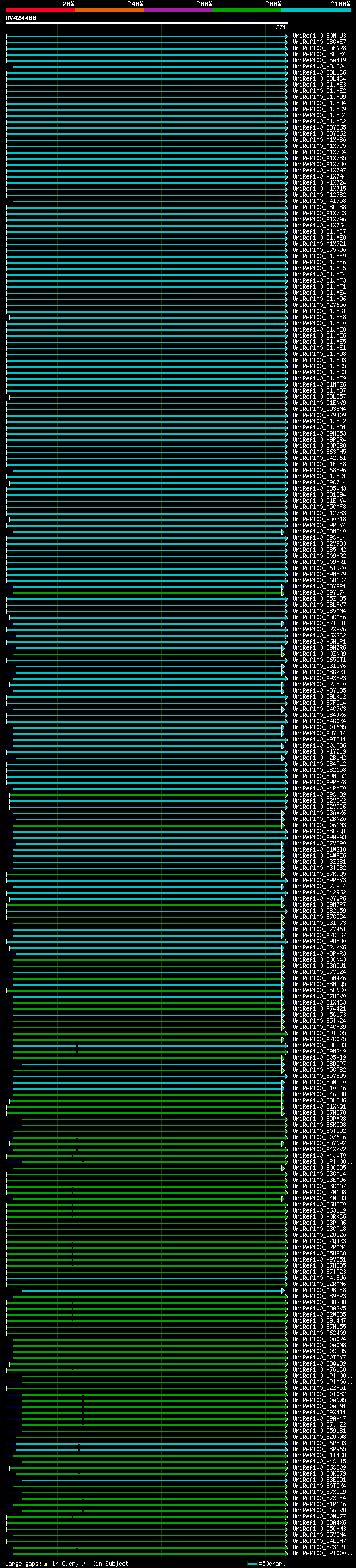Select the UniRef100_Q84JX6 label
The image size is (356, 1568).
tap(319, 715)
